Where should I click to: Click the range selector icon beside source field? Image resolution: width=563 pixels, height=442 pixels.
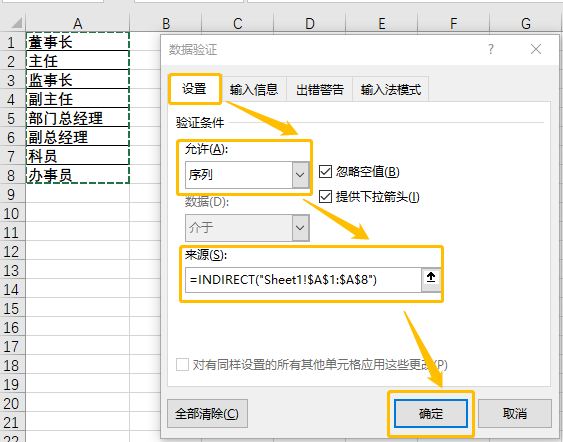coord(431,279)
